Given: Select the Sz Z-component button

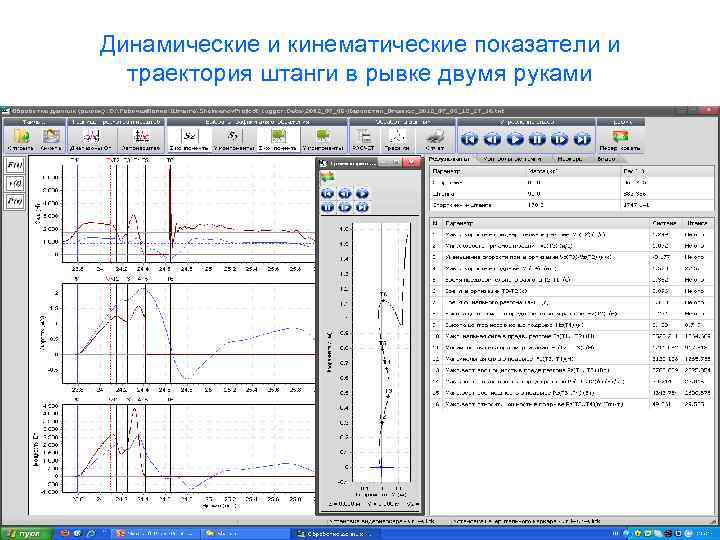Looking at the screenshot, I should click(x=189, y=139).
